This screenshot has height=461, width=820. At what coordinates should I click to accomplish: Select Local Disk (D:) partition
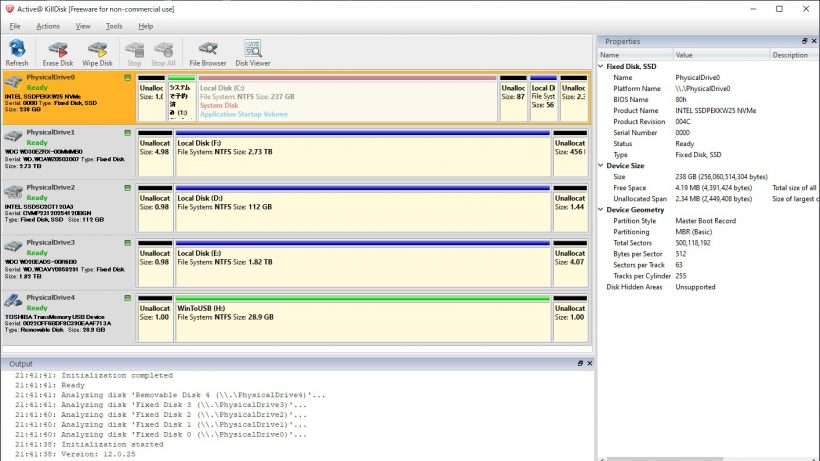click(363, 209)
